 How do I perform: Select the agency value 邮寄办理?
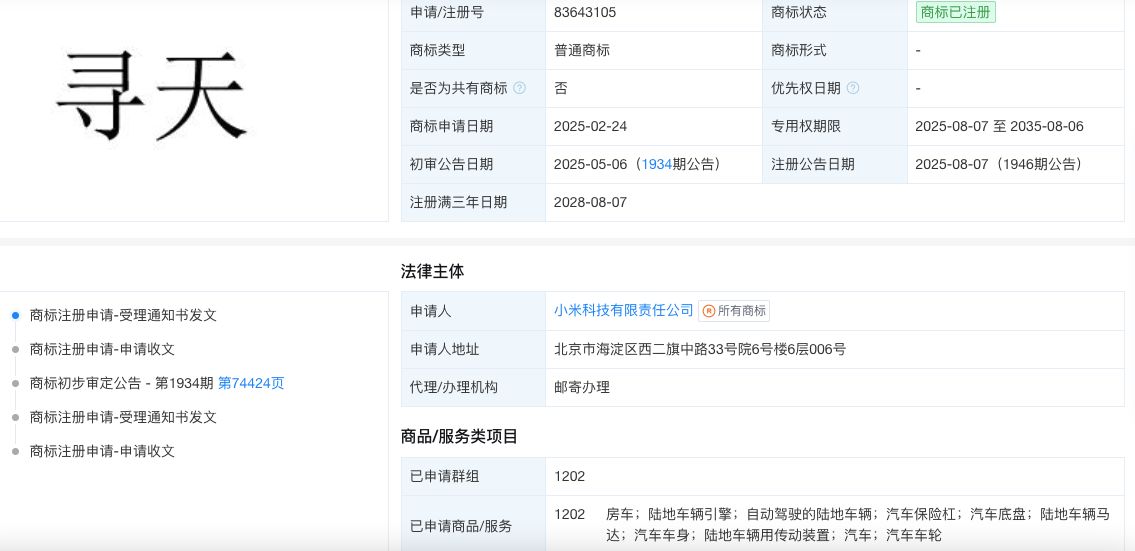click(x=582, y=387)
